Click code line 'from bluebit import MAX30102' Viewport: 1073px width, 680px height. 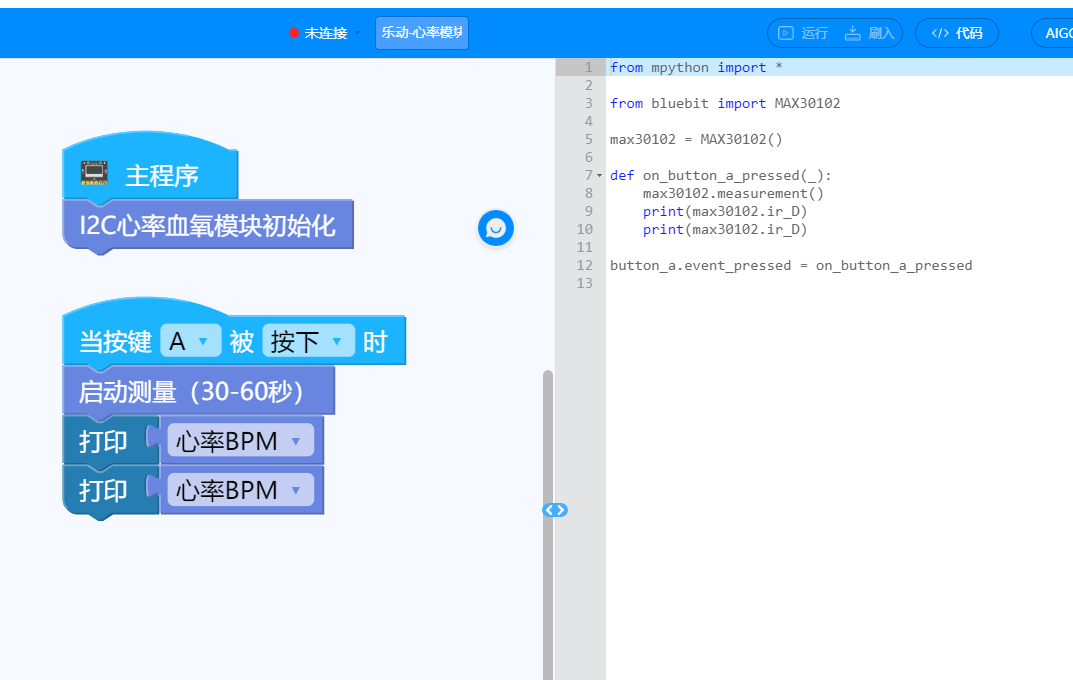[725, 103]
